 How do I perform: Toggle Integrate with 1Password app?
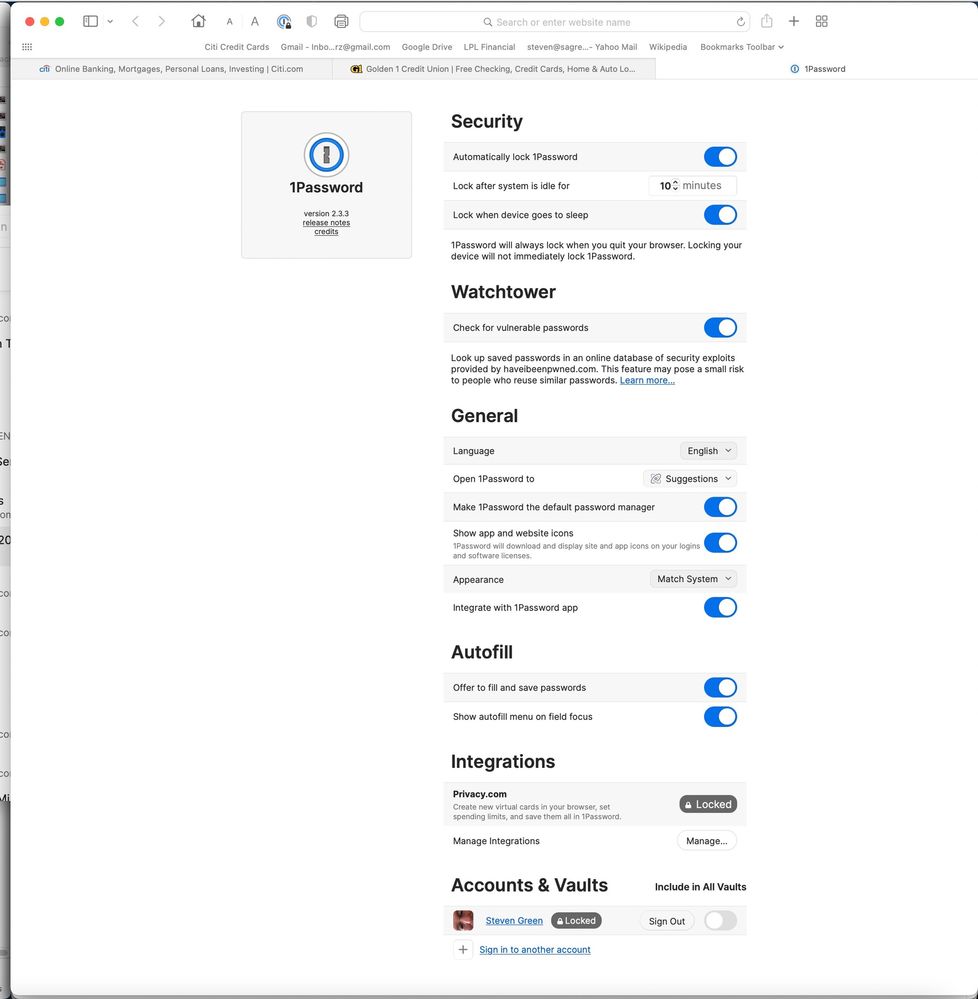tap(720, 607)
